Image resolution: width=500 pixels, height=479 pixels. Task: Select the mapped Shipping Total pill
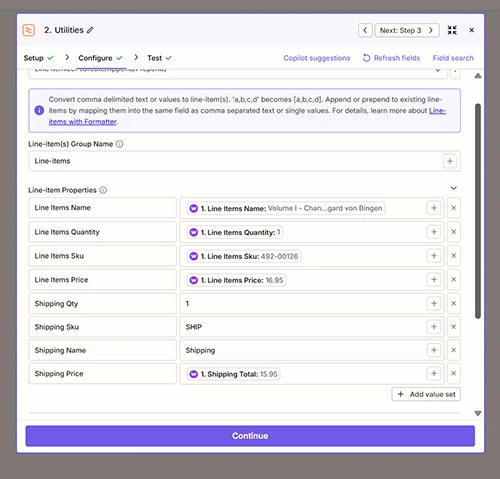tap(233, 374)
